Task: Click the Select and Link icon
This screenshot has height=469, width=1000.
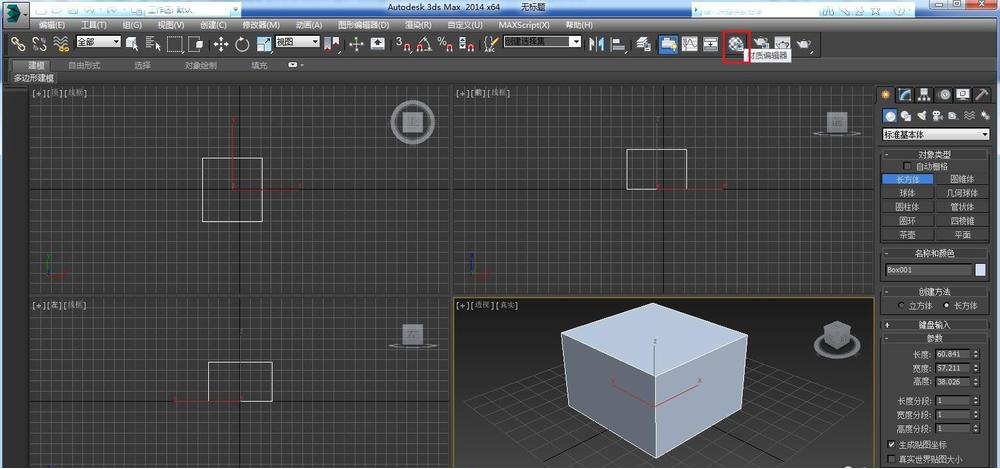Action: 17,44
